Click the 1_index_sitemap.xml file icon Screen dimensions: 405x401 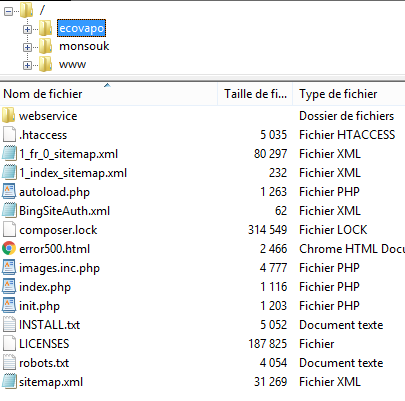coord(9,173)
